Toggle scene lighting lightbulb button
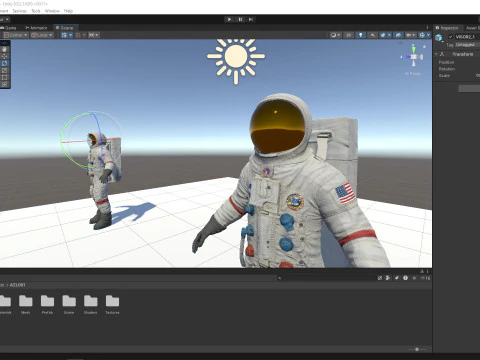The image size is (480, 360). point(360,35)
